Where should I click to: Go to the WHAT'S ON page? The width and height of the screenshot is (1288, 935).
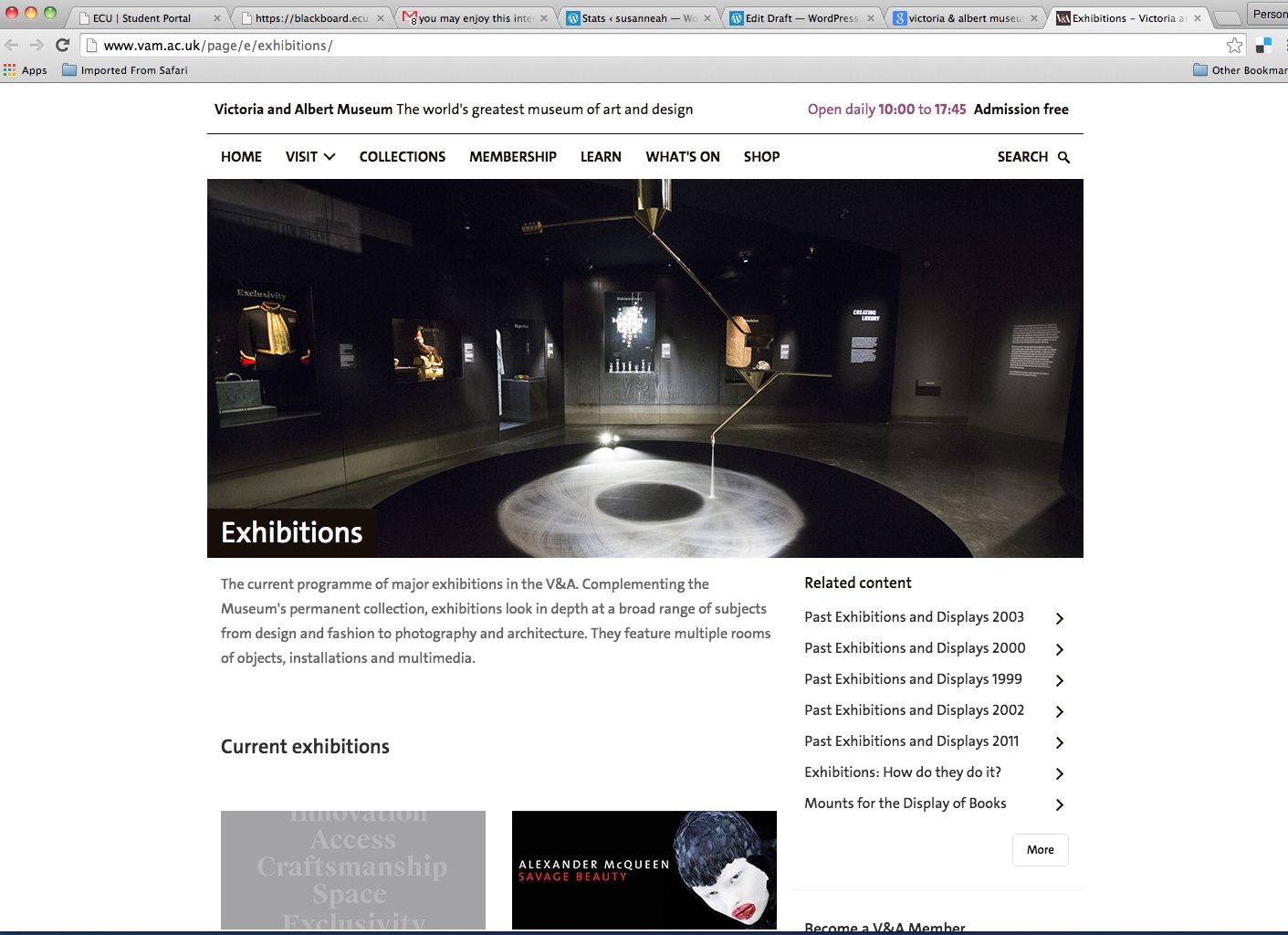tap(683, 157)
